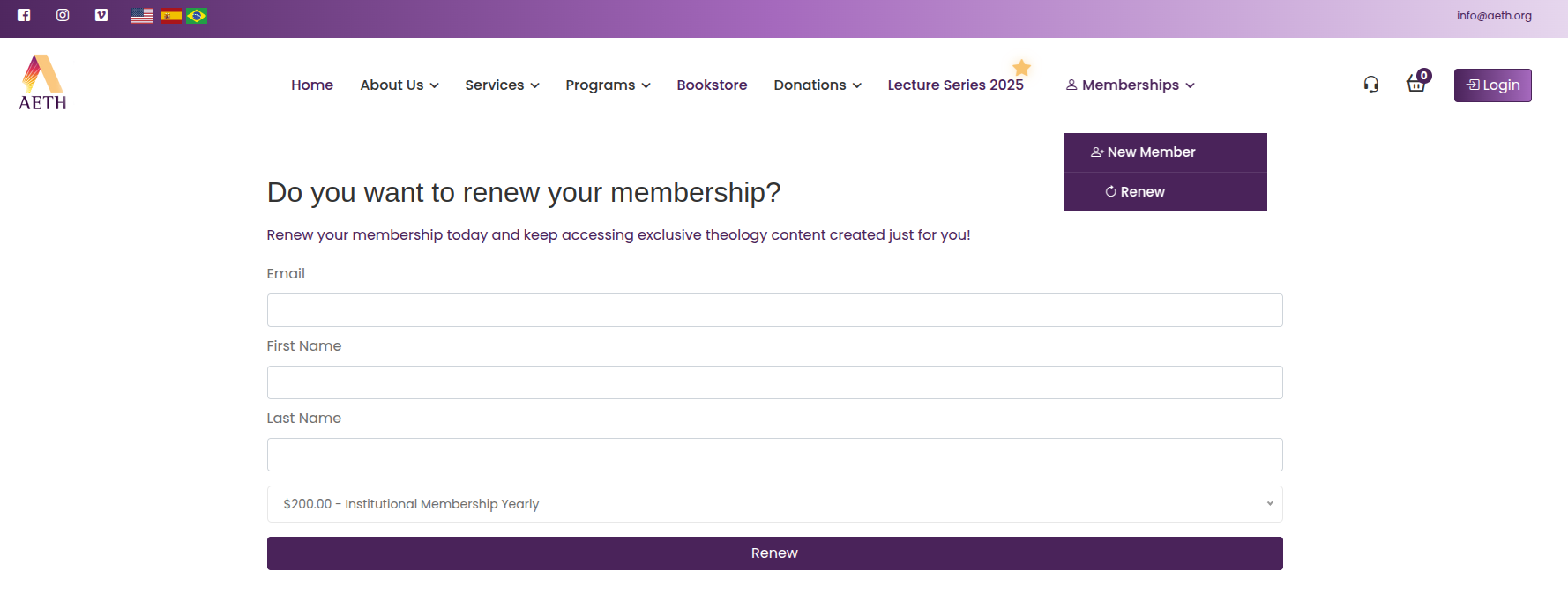Open the Lecture Series 2025 link
The width and height of the screenshot is (1568, 601).
[x=955, y=85]
